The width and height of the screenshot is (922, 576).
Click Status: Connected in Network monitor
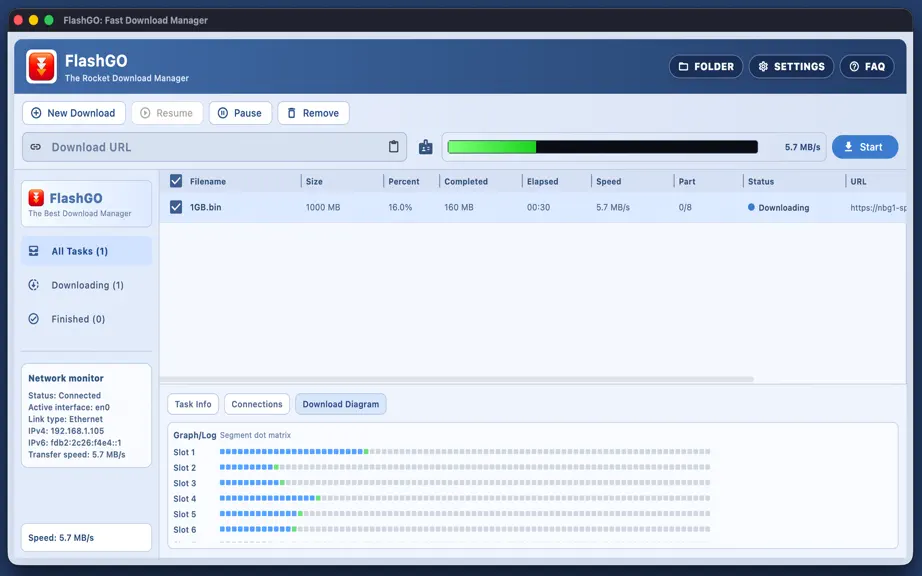64,396
